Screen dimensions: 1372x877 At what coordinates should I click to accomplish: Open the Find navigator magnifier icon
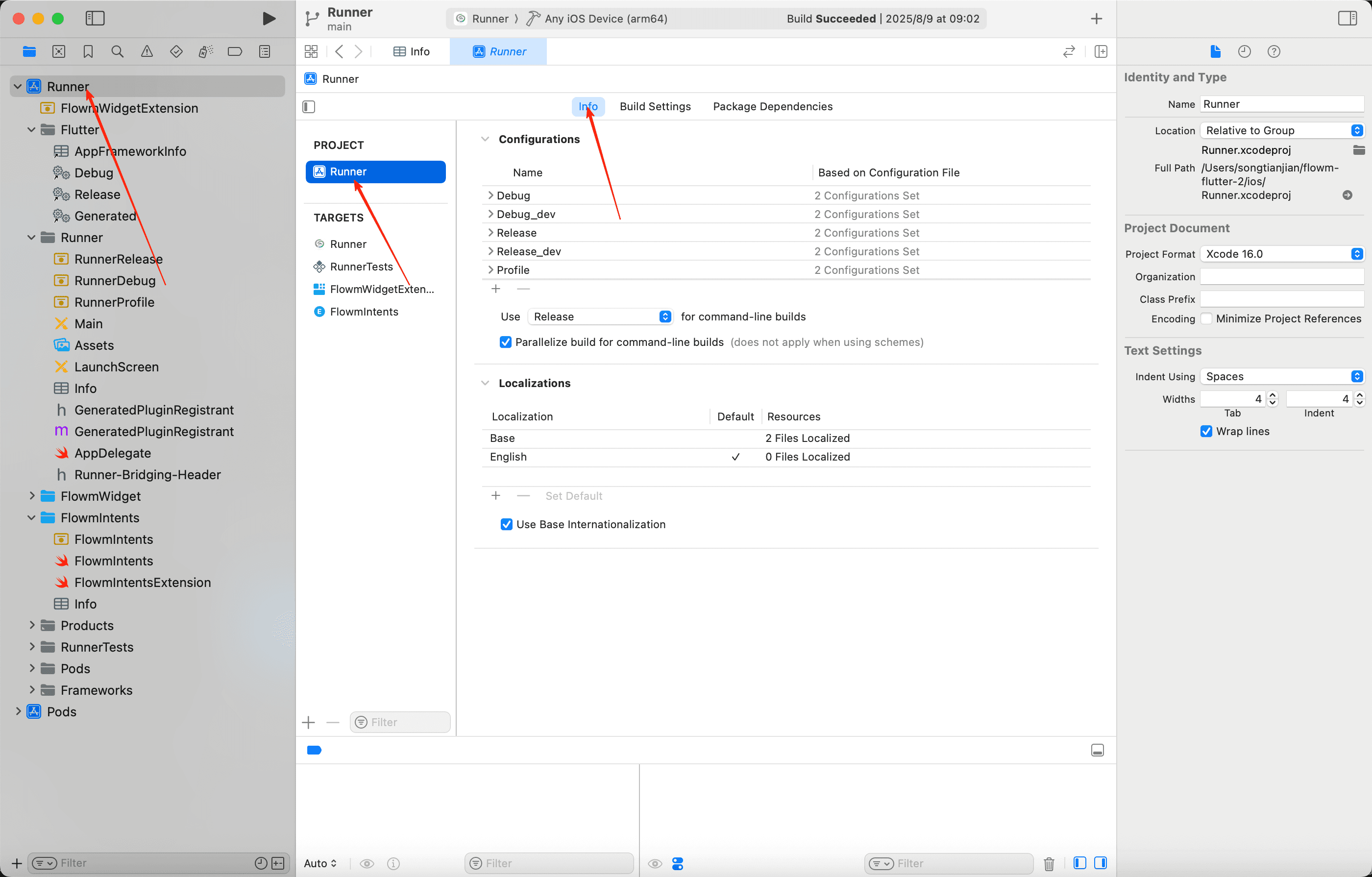[x=118, y=51]
